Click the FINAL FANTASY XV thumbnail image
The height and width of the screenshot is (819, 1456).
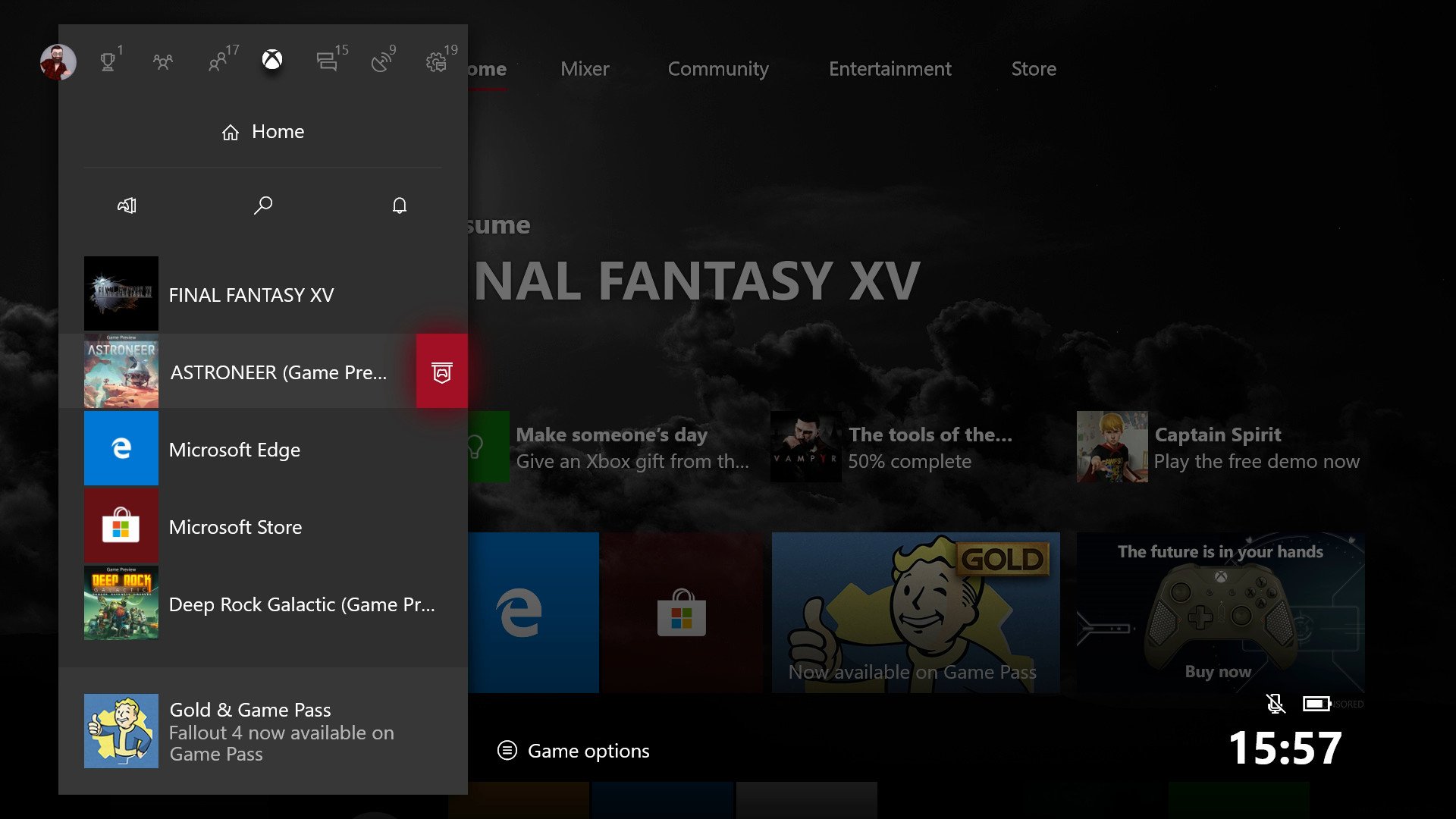pos(121,294)
